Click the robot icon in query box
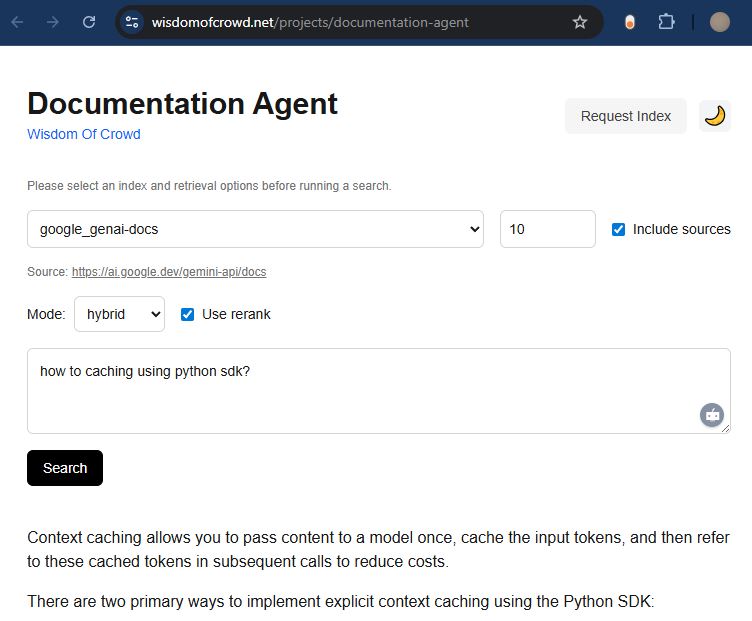752x621 pixels. [x=711, y=415]
